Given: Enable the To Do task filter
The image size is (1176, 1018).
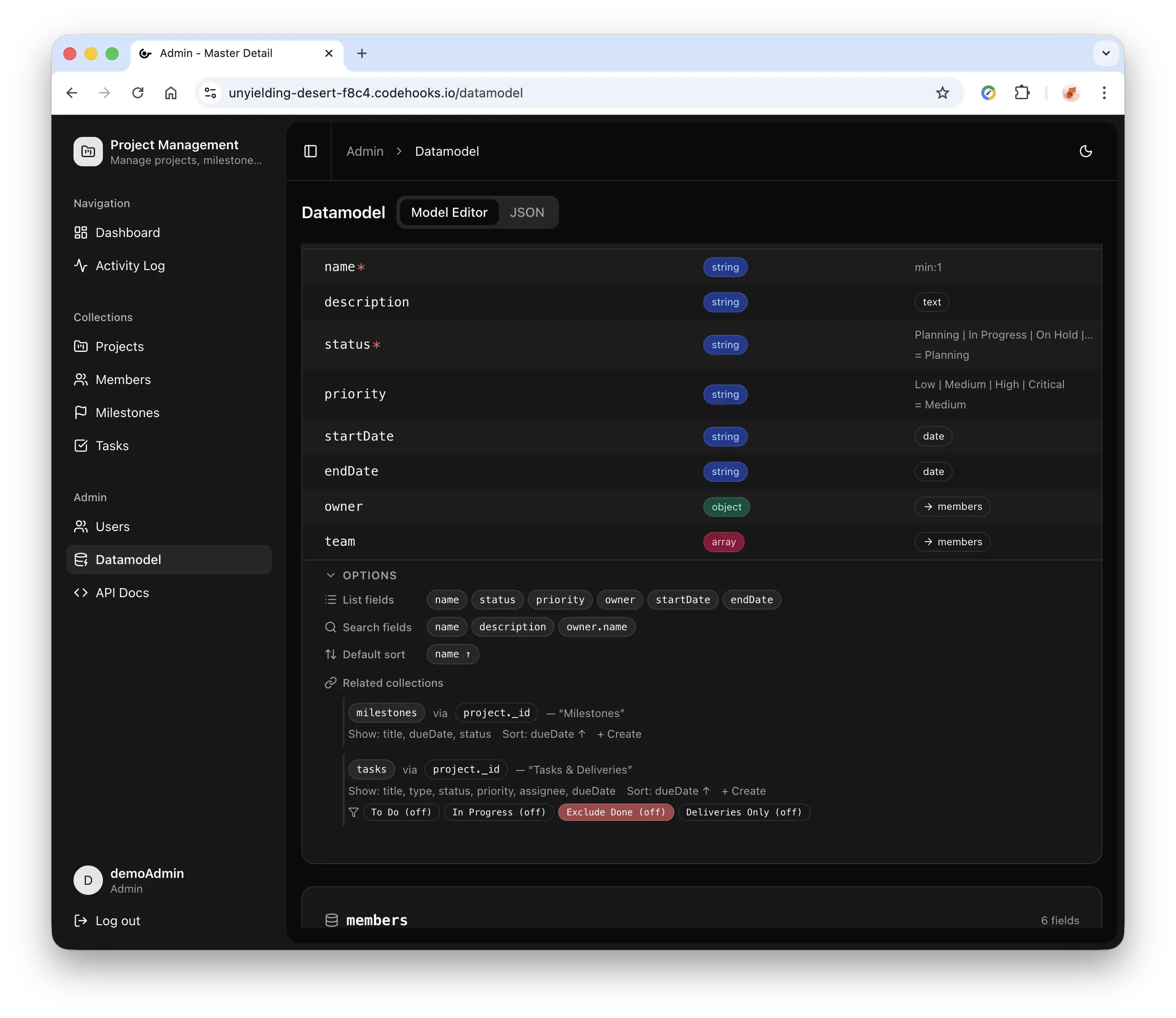Looking at the screenshot, I should [x=401, y=812].
